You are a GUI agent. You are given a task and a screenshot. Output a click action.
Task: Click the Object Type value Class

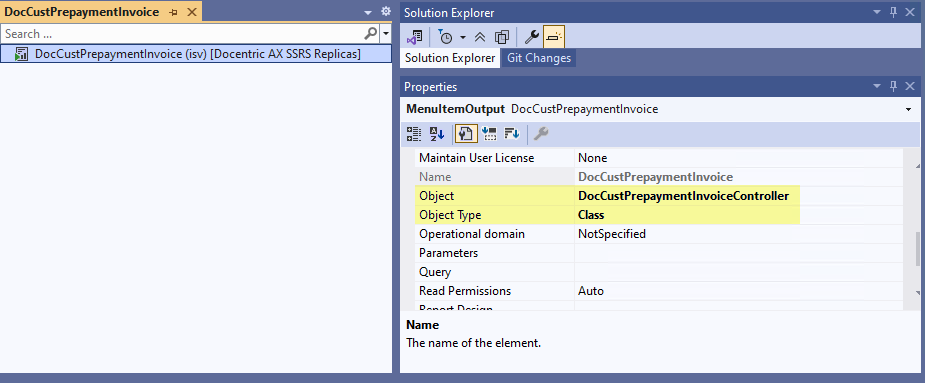pos(591,215)
